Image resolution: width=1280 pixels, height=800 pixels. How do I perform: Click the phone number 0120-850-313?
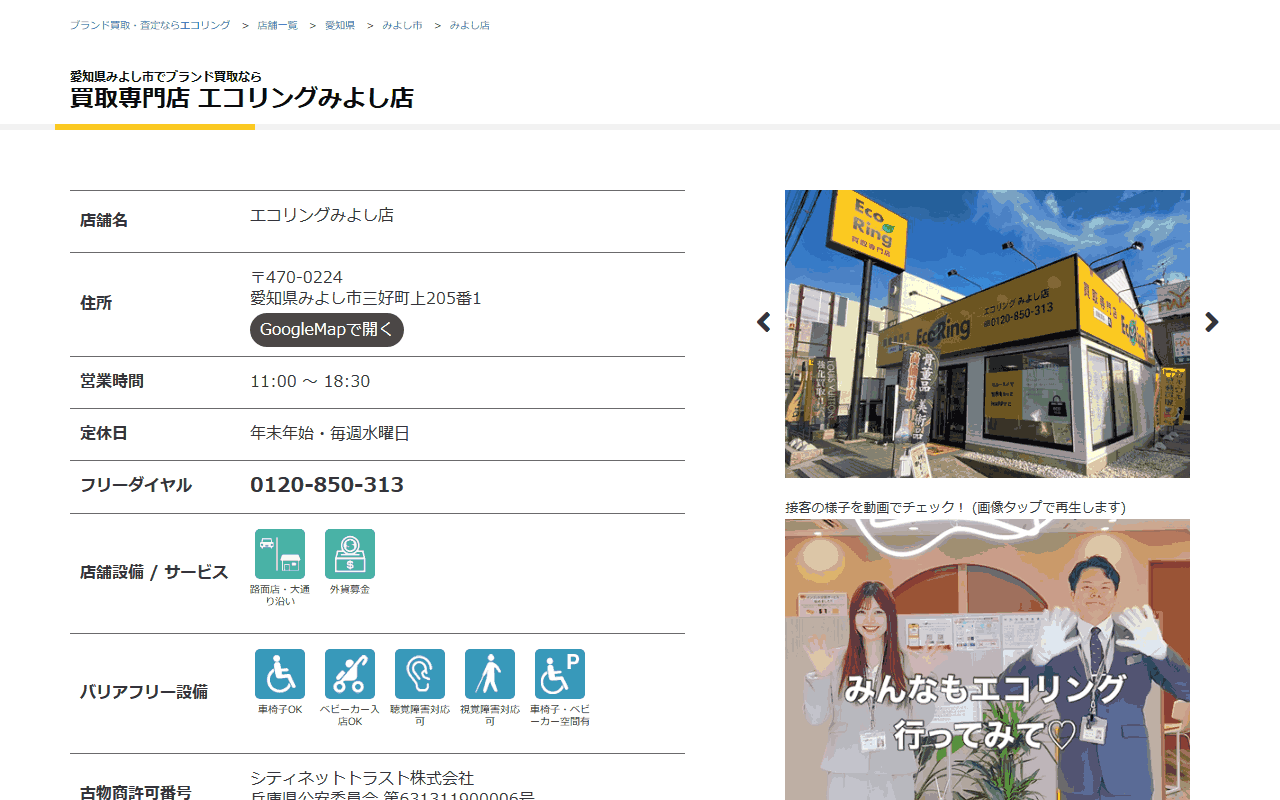point(327,485)
